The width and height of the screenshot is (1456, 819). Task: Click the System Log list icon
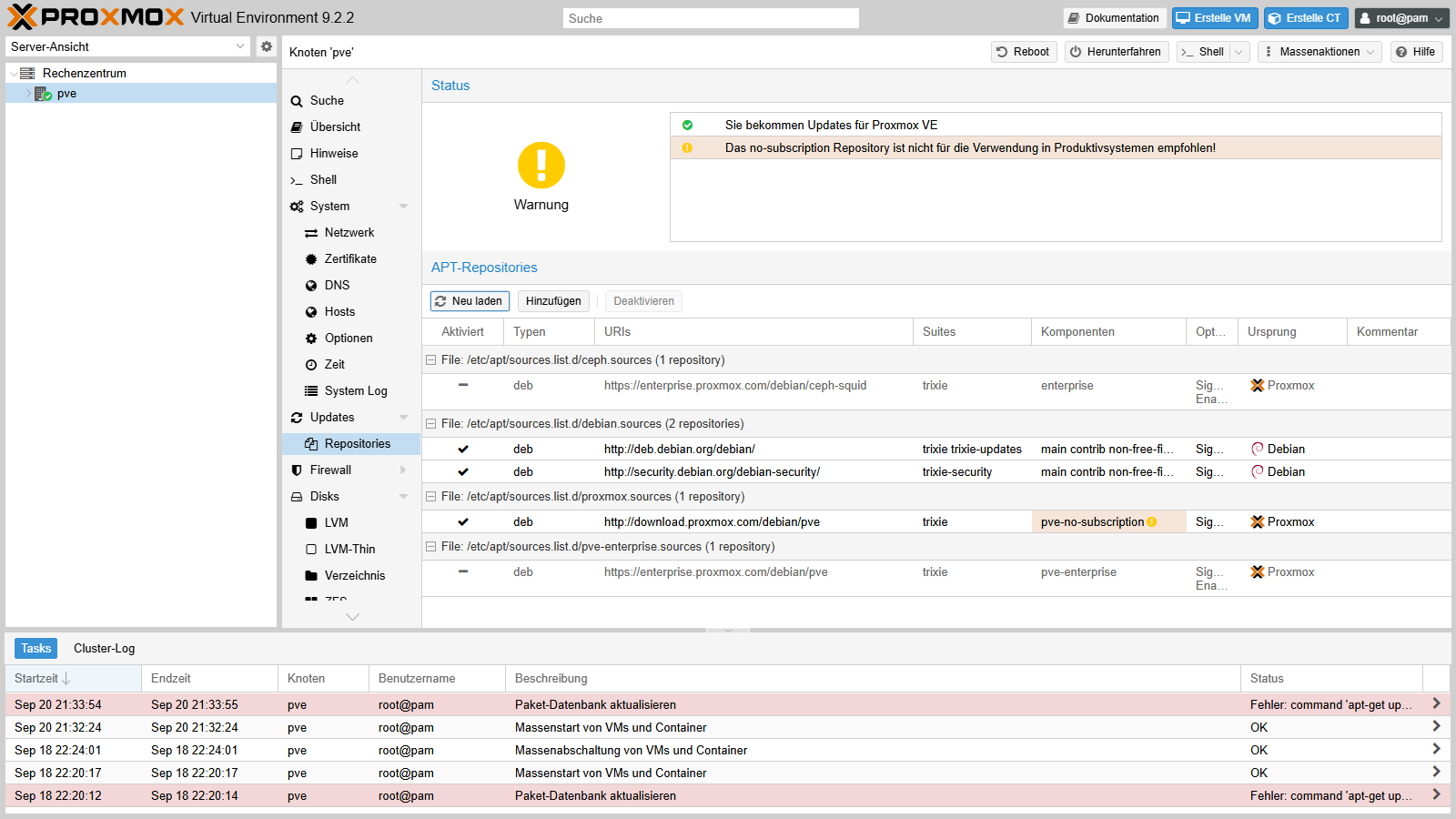[x=311, y=391]
